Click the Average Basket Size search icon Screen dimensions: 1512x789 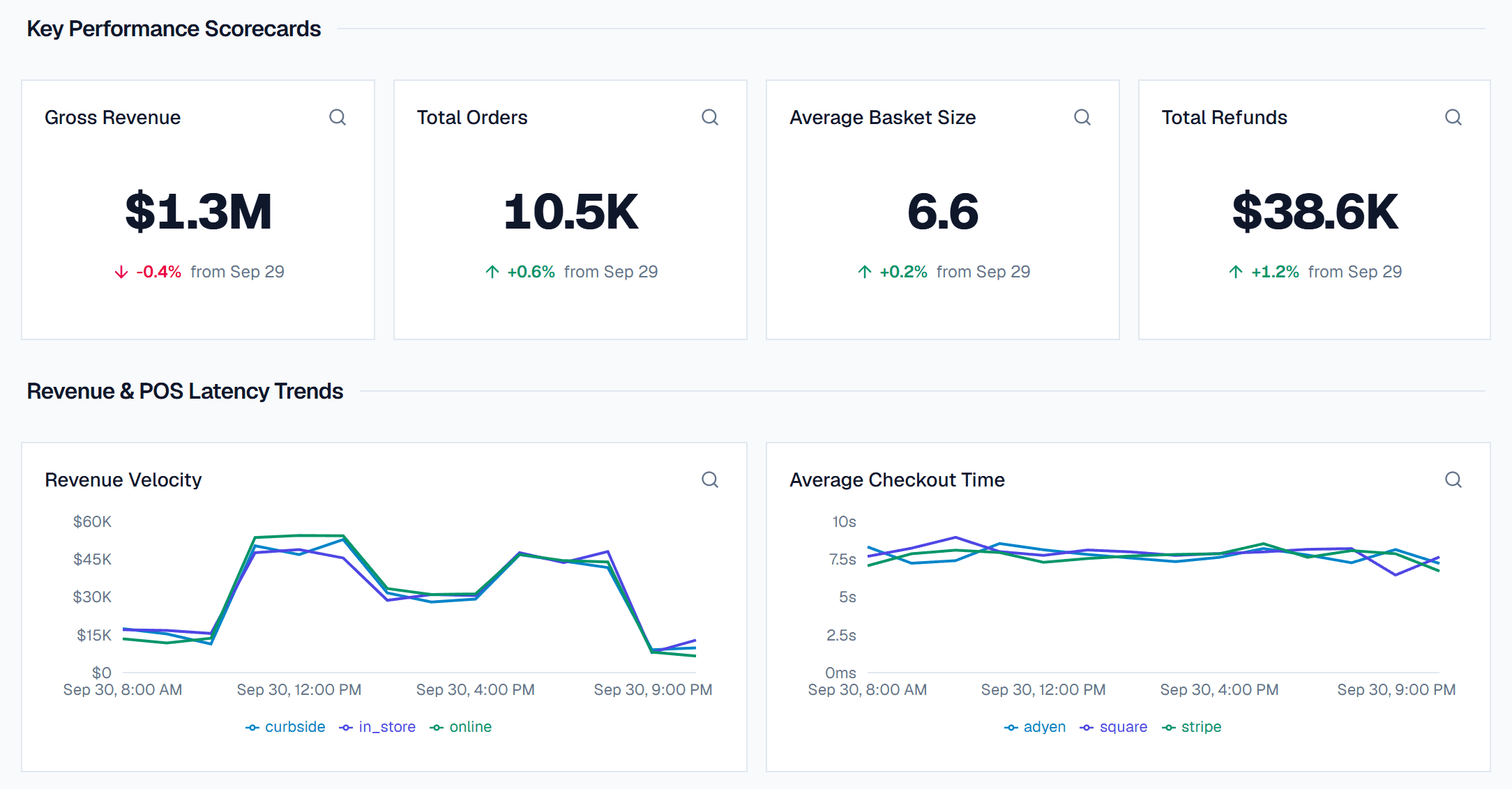coord(1082,117)
